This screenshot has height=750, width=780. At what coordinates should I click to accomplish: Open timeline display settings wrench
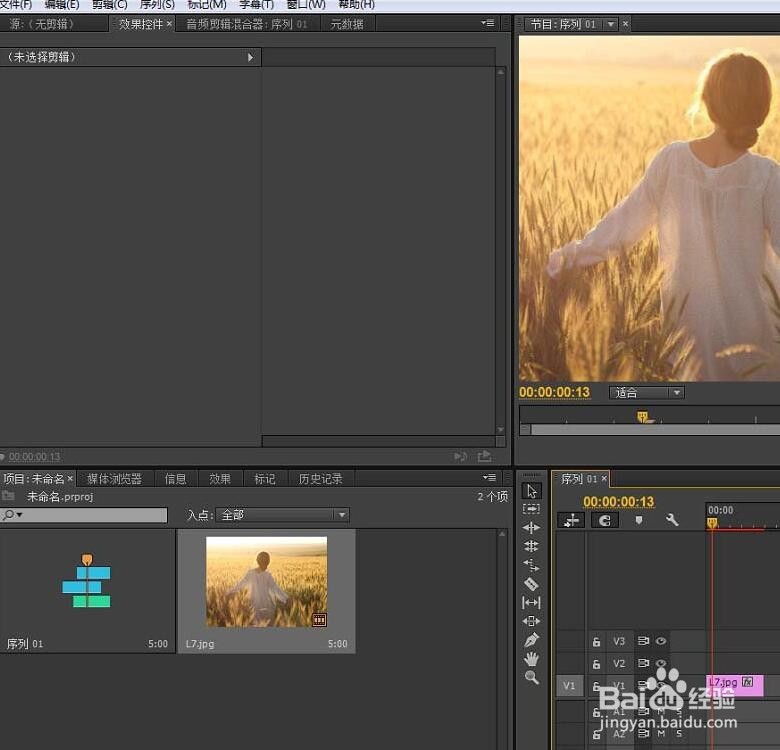(x=672, y=520)
